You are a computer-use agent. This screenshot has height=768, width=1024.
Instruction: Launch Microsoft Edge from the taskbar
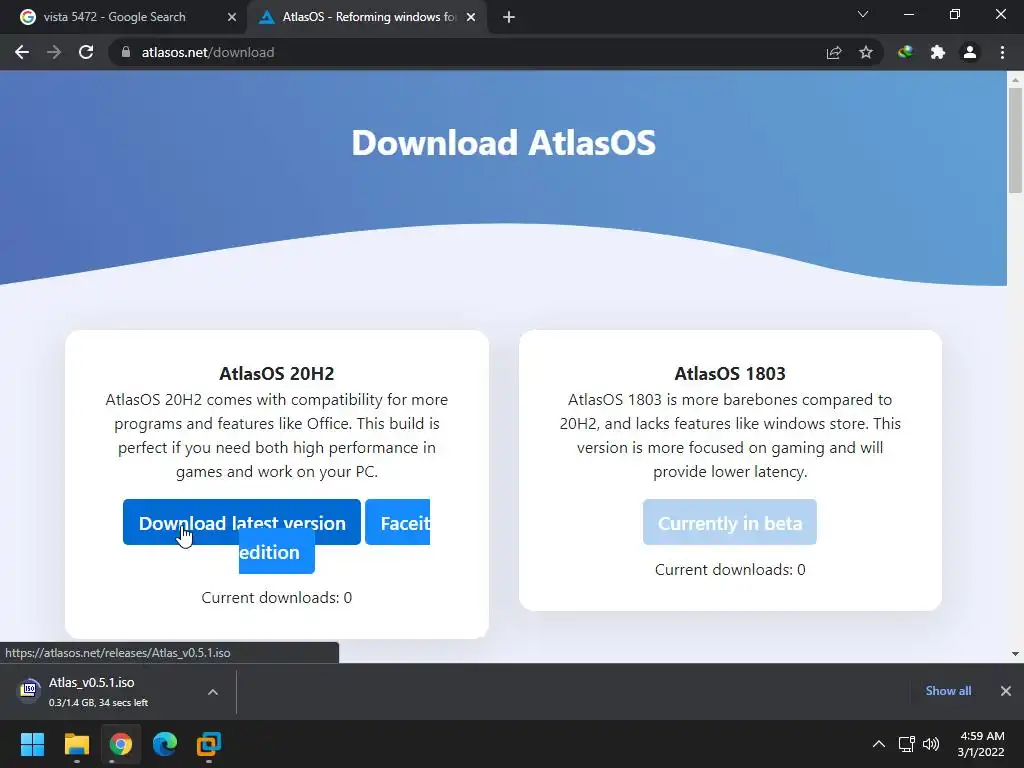pyautogui.click(x=165, y=744)
